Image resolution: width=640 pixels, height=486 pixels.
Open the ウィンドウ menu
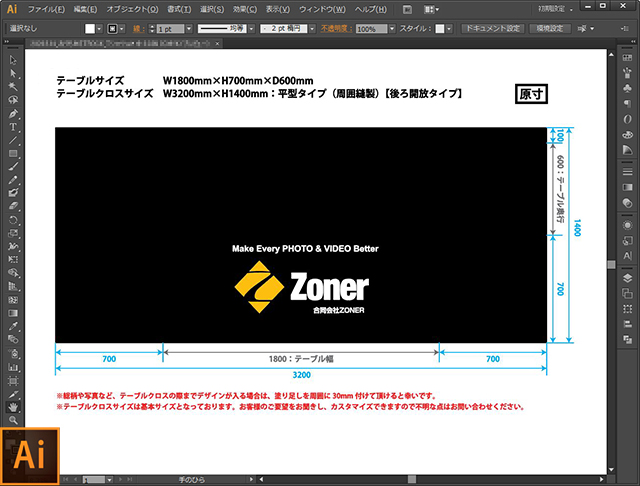click(x=322, y=9)
